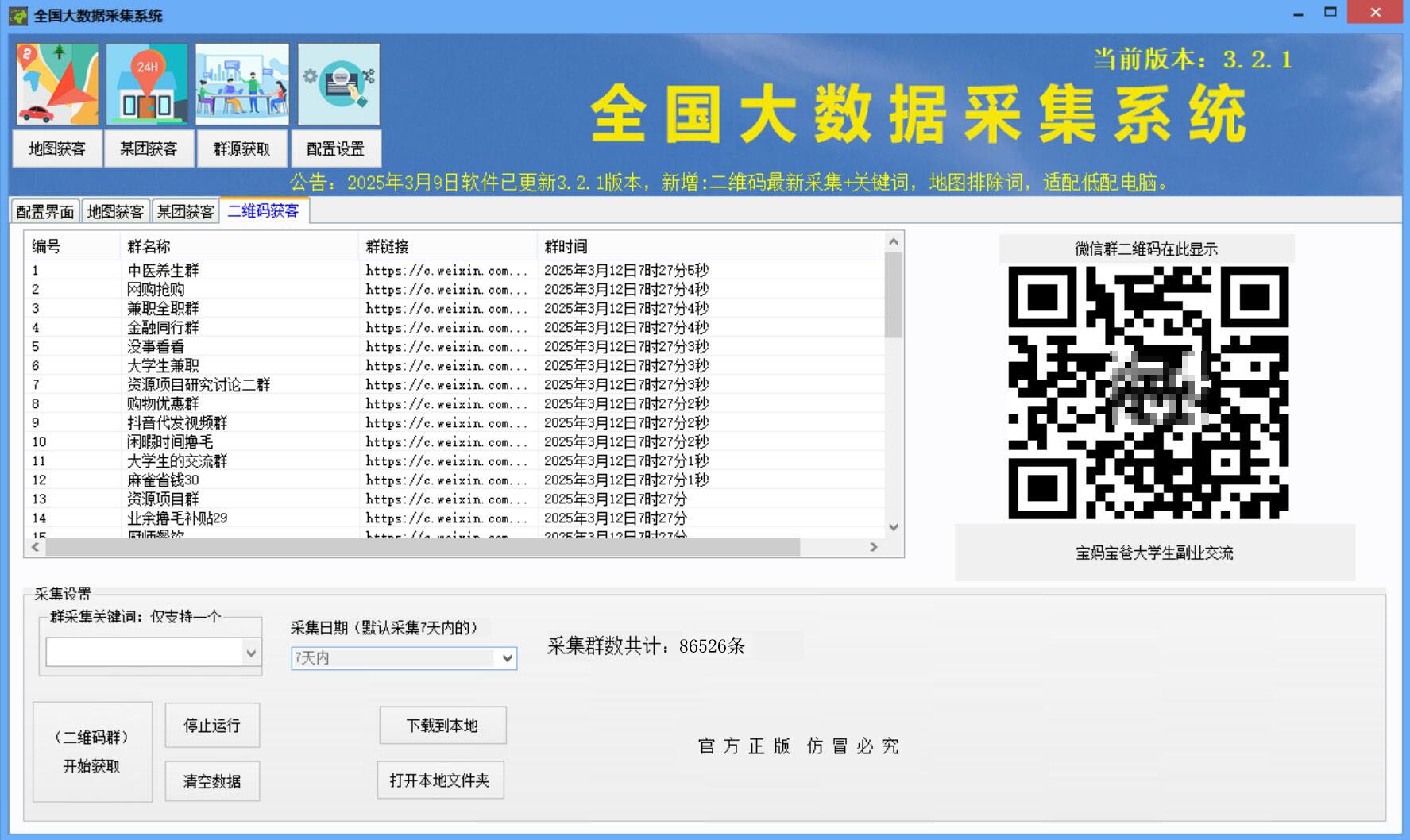The image size is (1410, 840).
Task: Click scroll up arrow of group list
Action: (x=894, y=241)
